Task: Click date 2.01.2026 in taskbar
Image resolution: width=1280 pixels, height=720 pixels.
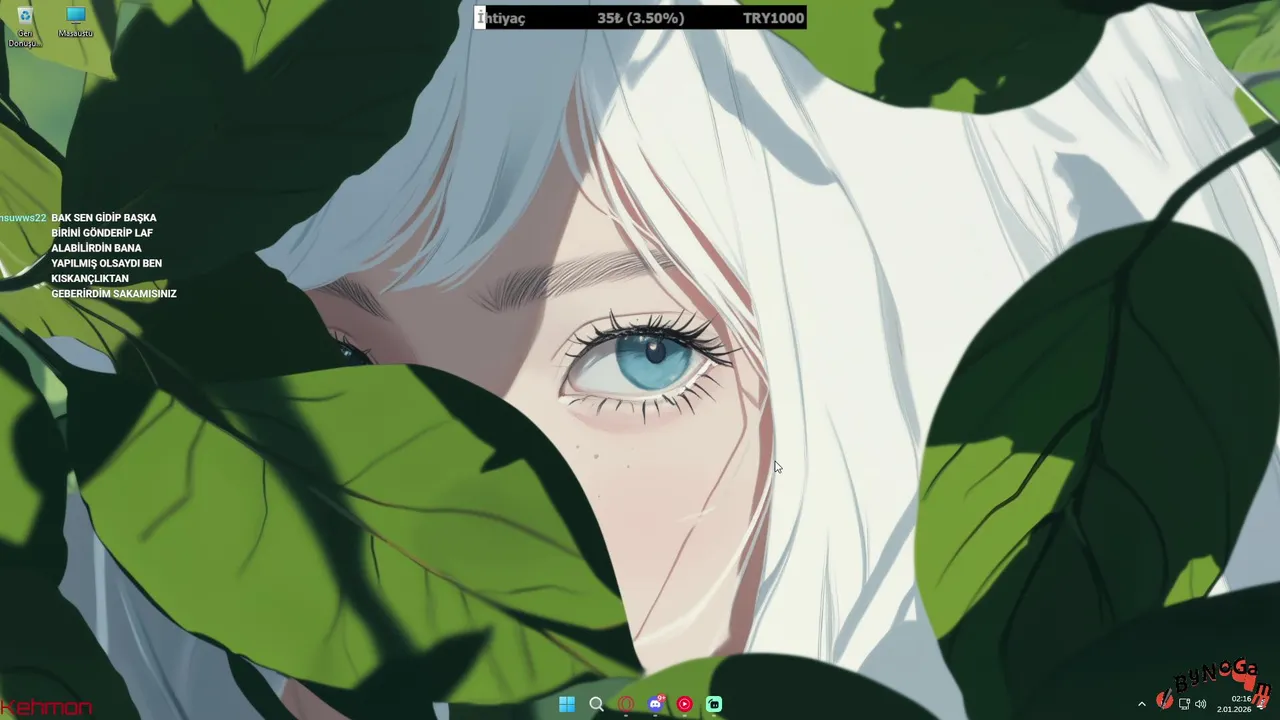Action: coord(1234,709)
